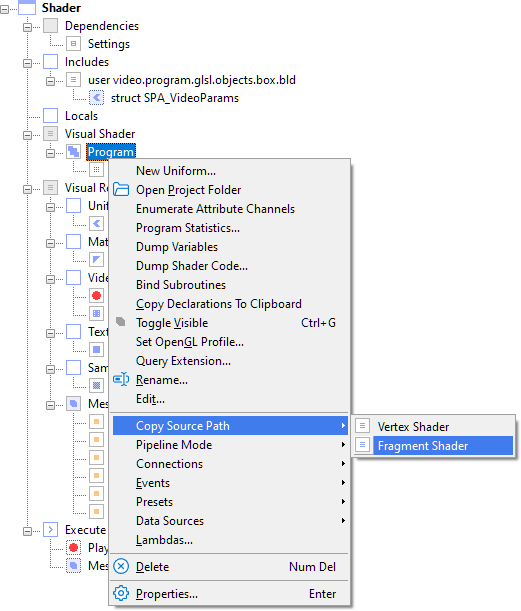The width and height of the screenshot is (521, 611).
Task: Select the Locals tree item
Action: point(81,116)
